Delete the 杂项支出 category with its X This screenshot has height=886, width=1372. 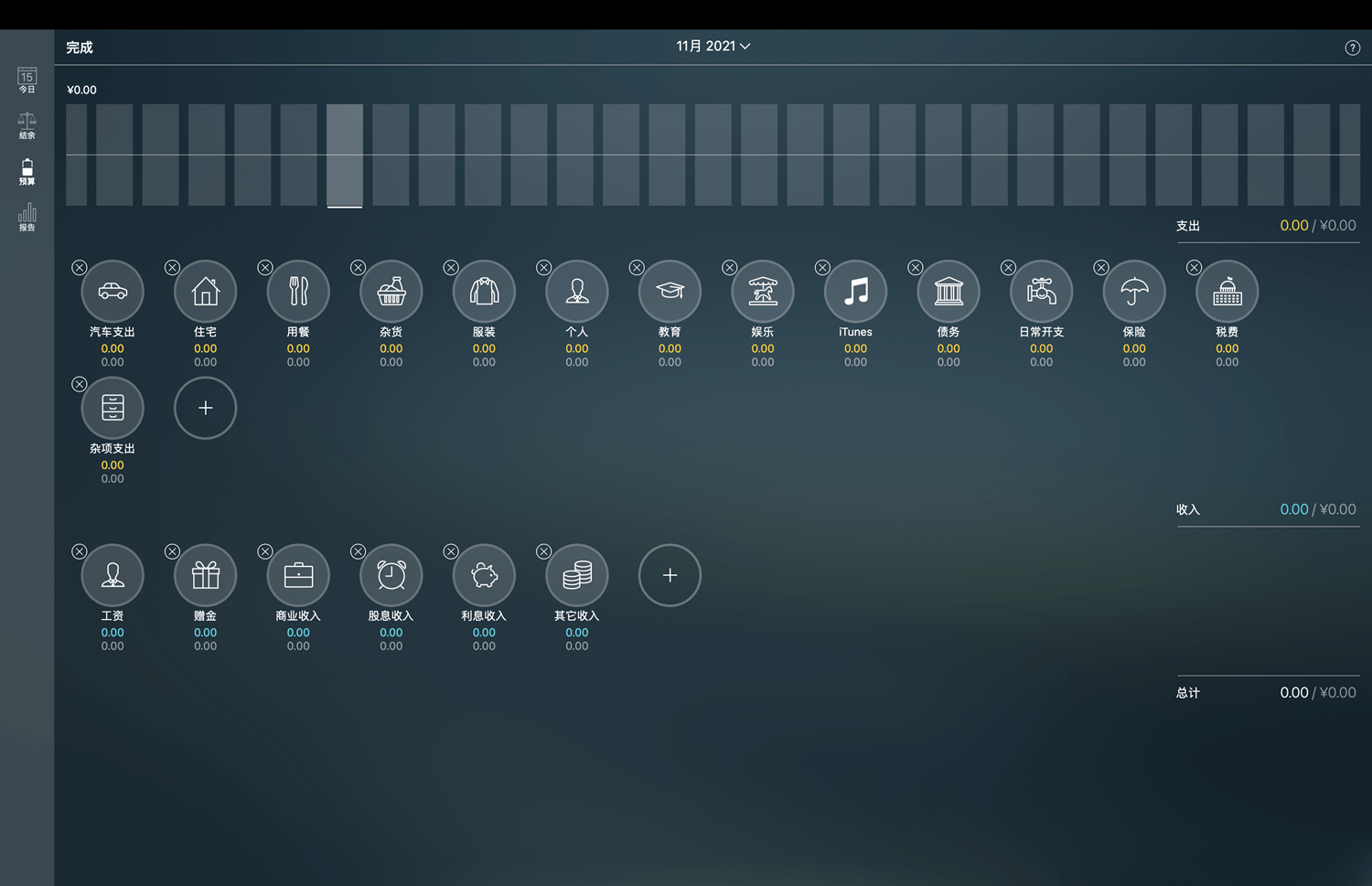pyautogui.click(x=80, y=384)
